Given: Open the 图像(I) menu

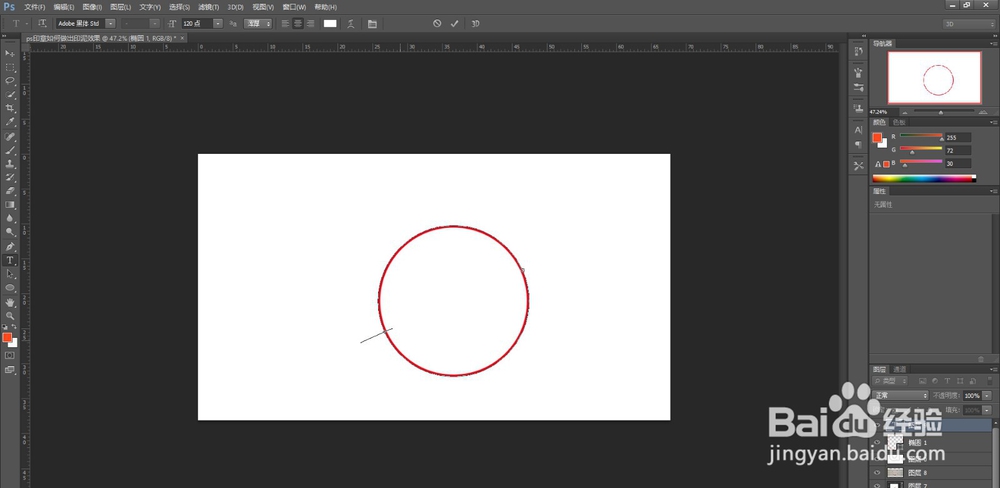Looking at the screenshot, I should point(92,7).
